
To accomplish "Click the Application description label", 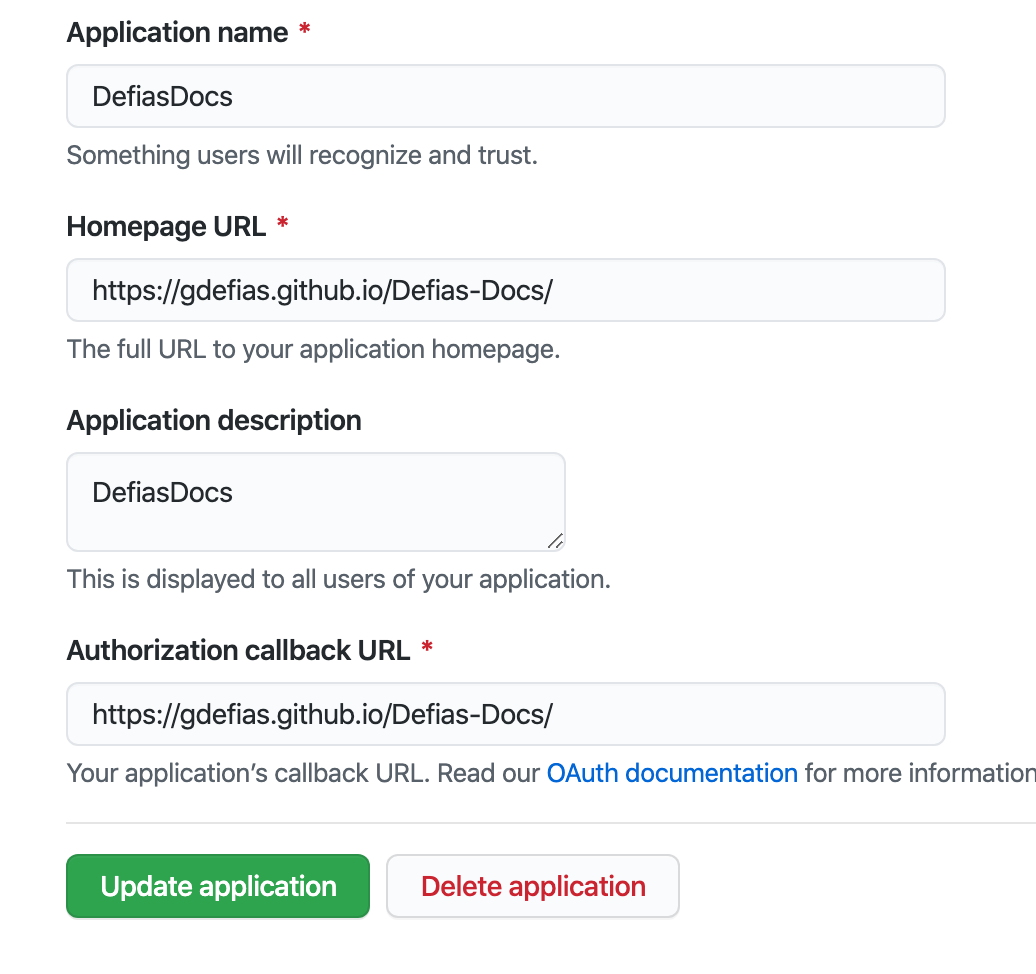I will (x=213, y=420).
